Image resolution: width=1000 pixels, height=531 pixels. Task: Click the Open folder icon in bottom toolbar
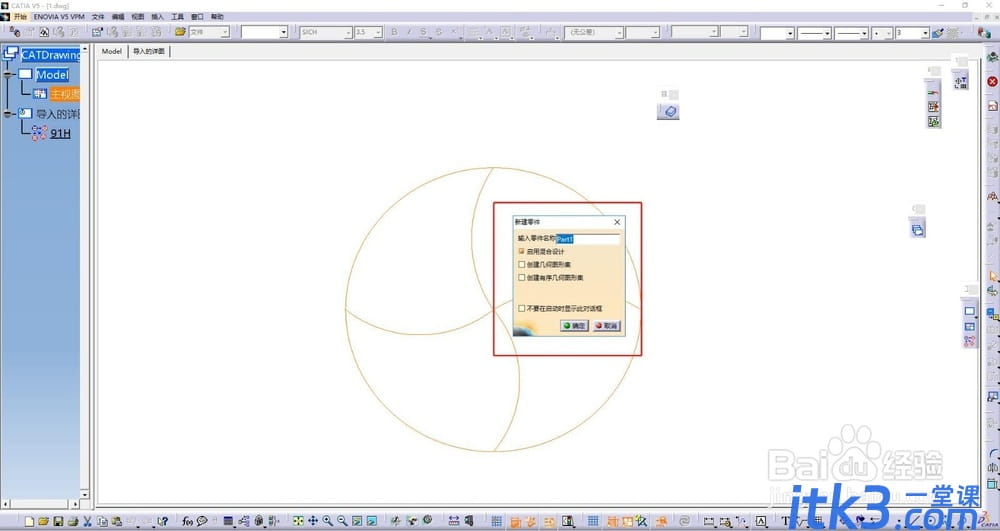43,521
